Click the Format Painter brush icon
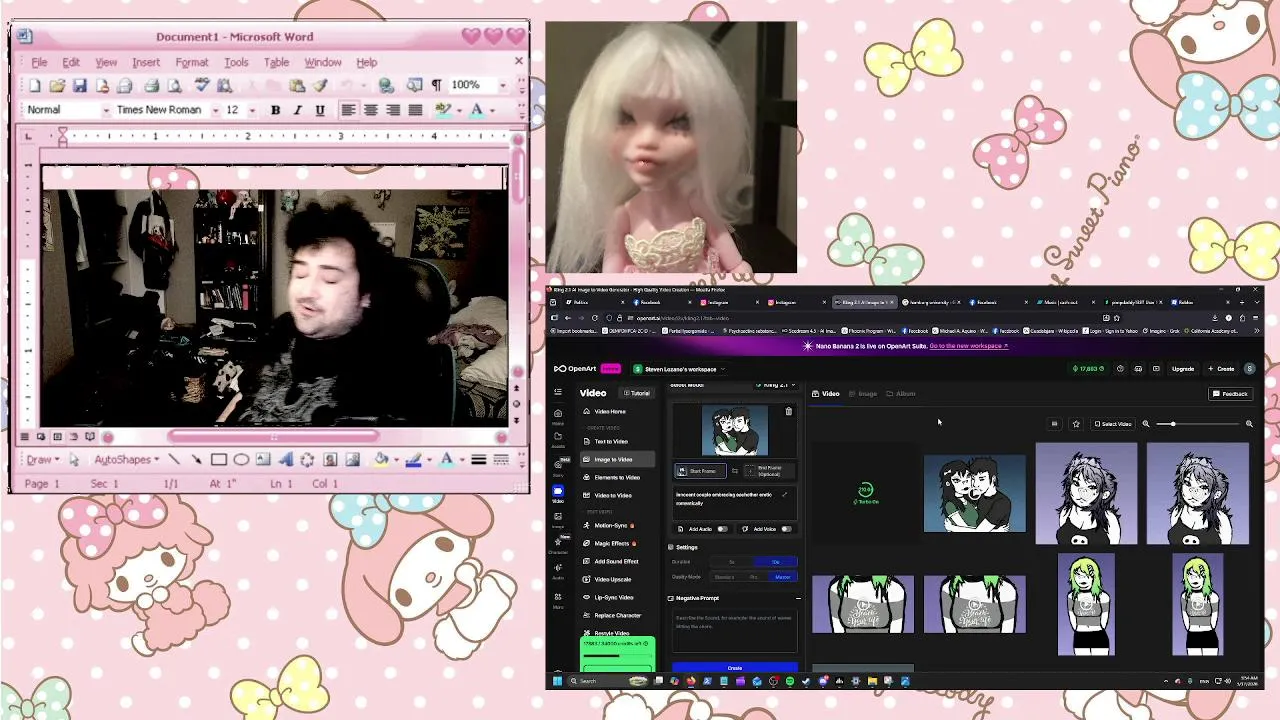Screen dimensions: 1280x720 (x=320, y=86)
